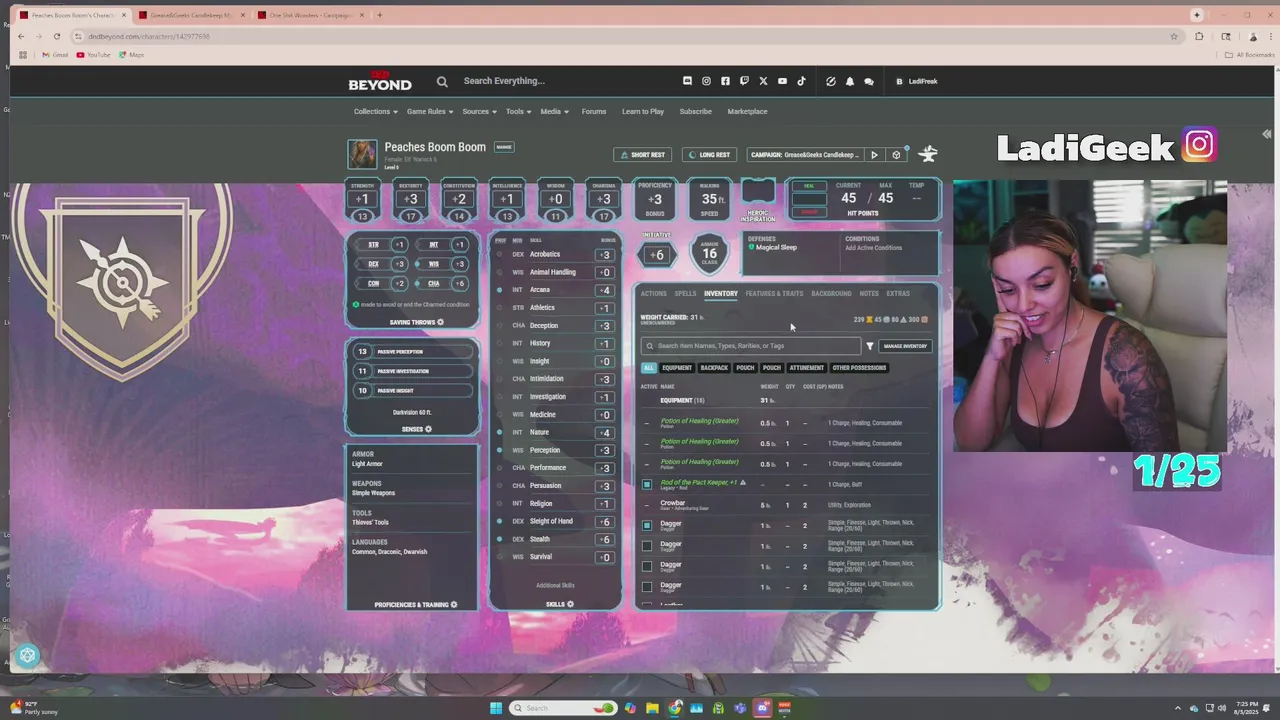1280x720 pixels.
Task: Open the forum chat icon beside Instagram
Action: tap(687, 81)
